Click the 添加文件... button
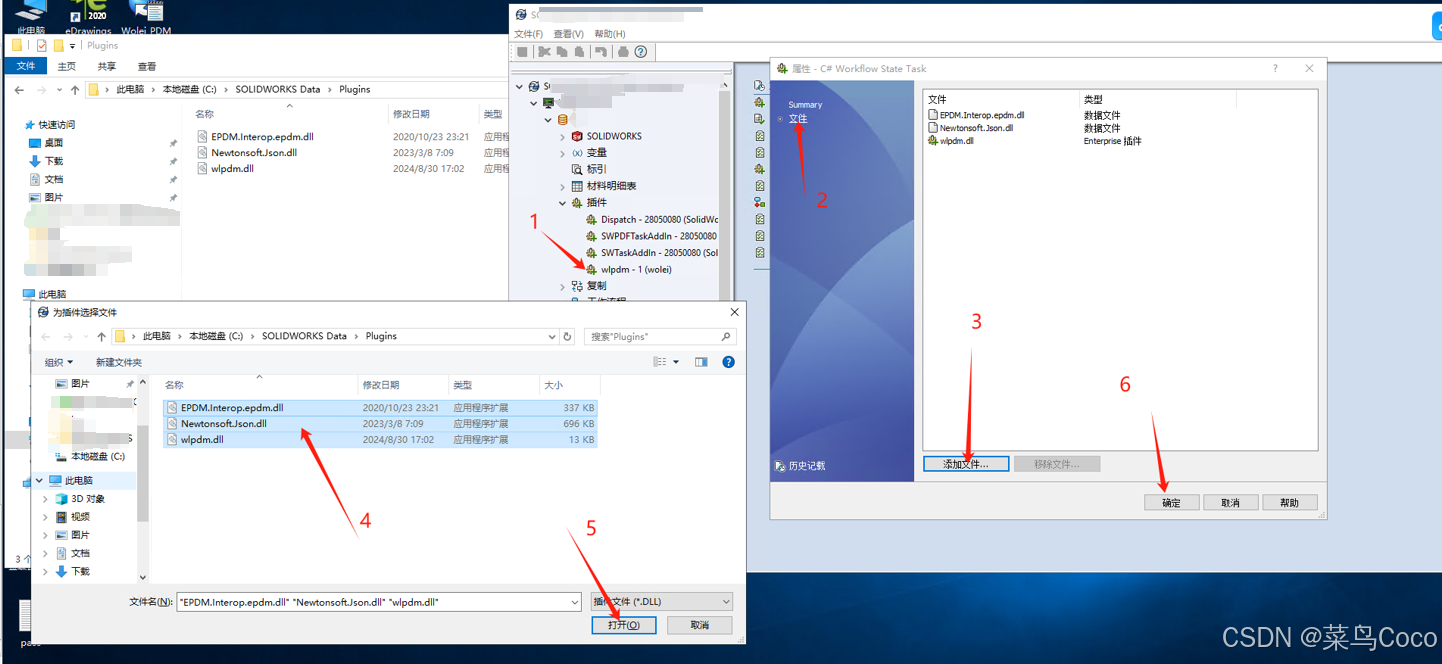The image size is (1442, 664). (x=966, y=464)
